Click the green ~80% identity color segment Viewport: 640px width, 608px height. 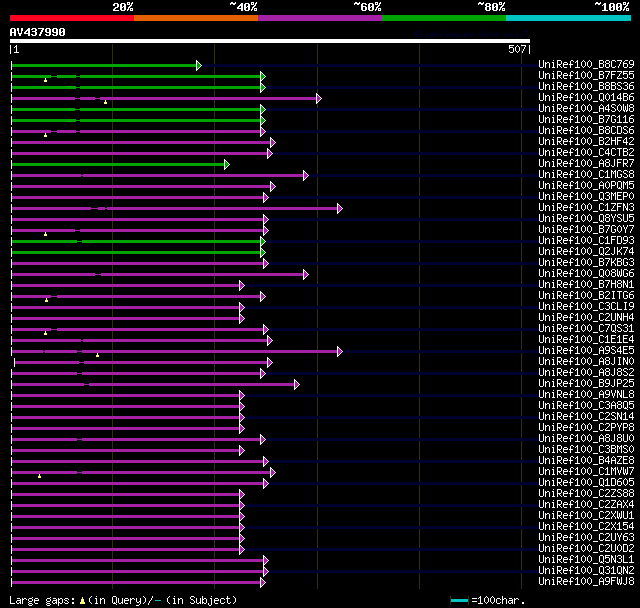click(x=444, y=18)
